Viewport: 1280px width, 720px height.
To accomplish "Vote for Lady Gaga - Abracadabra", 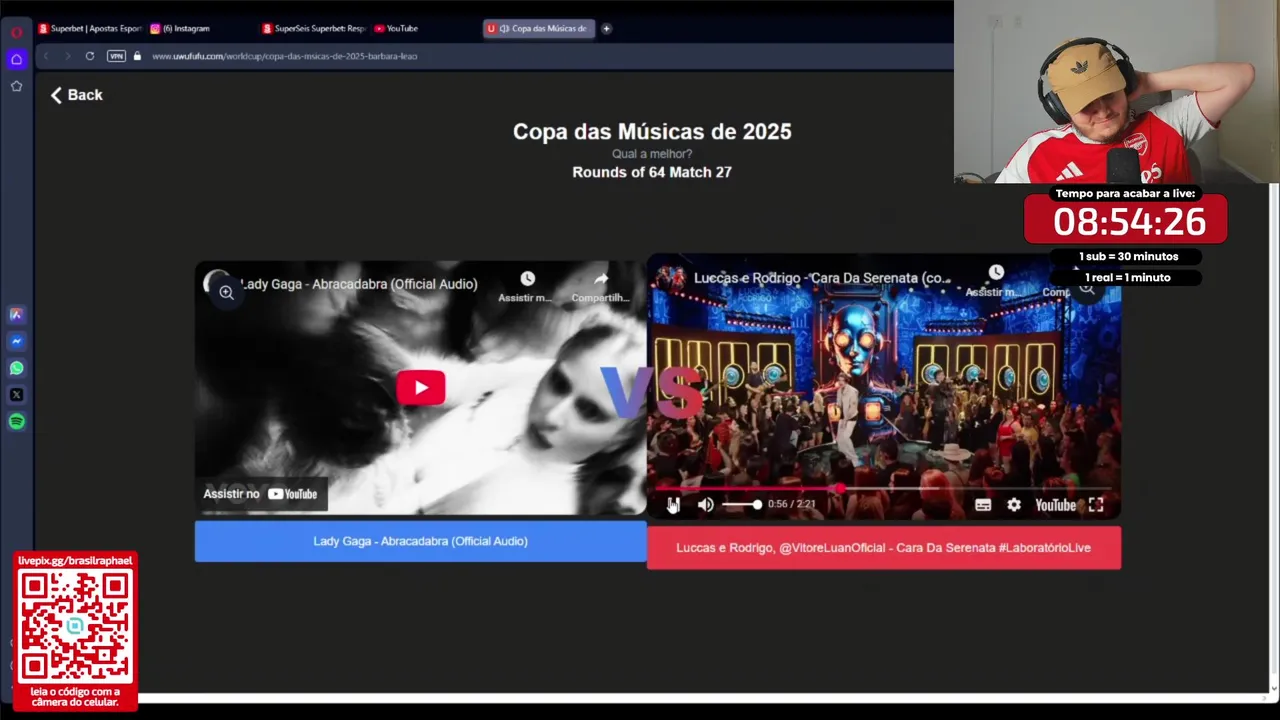I will click(420, 541).
